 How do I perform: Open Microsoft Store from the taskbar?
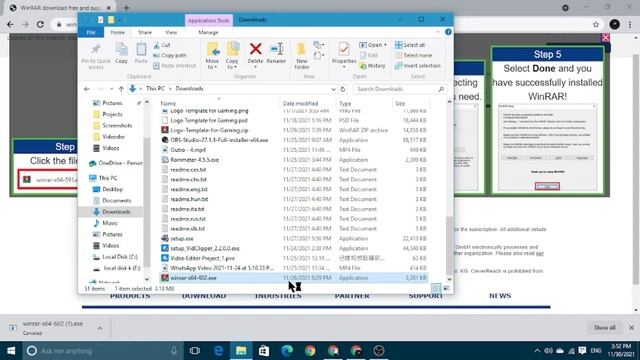pyautogui.click(x=264, y=351)
